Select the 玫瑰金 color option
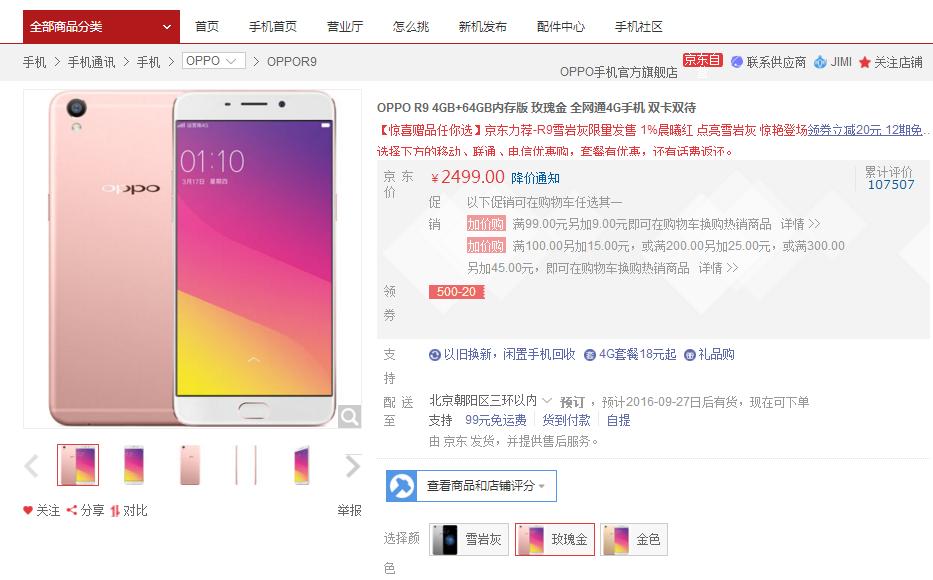Screen dimensions: 933x580 555,540
